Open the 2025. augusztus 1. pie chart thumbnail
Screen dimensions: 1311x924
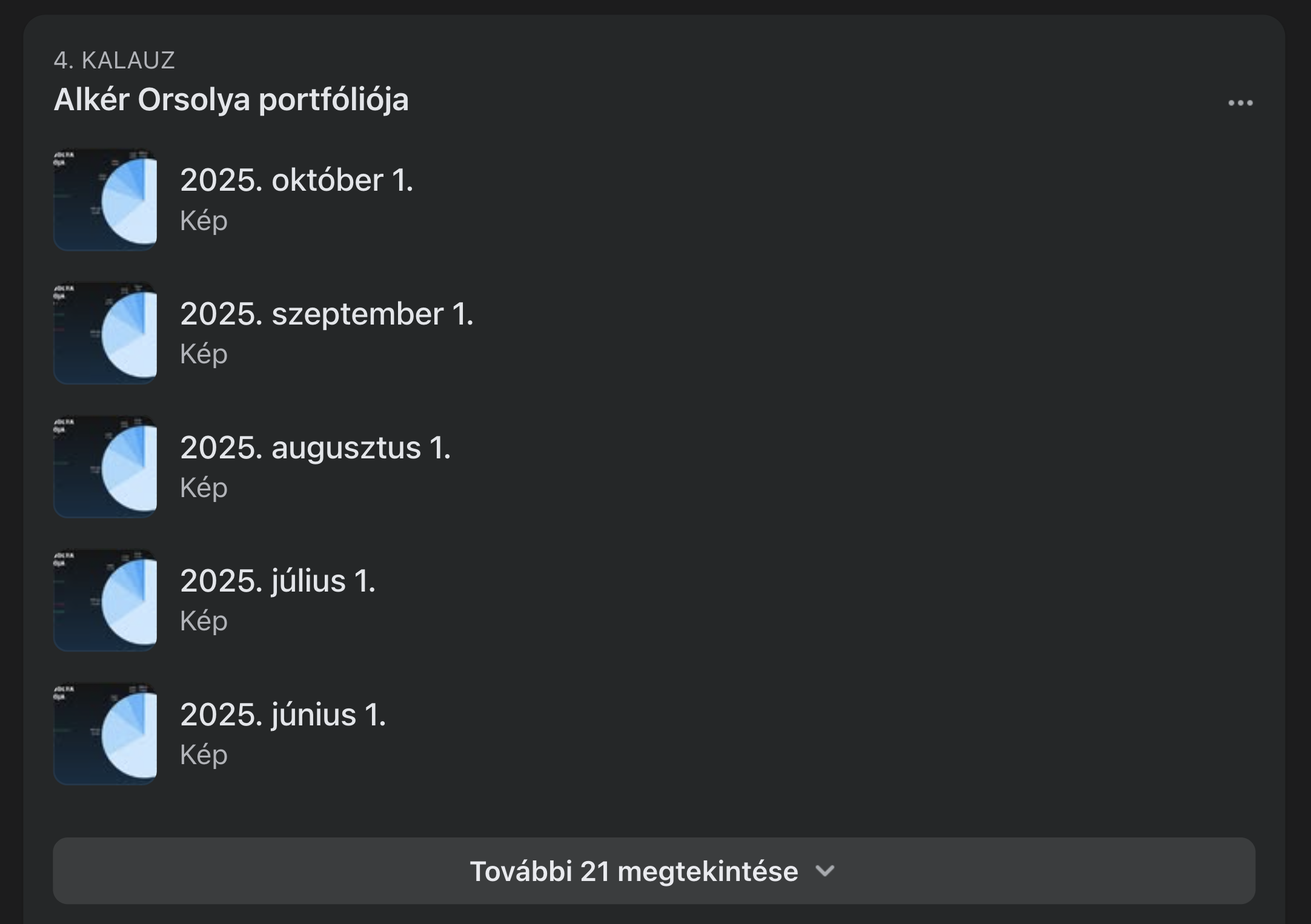pyautogui.click(x=105, y=467)
